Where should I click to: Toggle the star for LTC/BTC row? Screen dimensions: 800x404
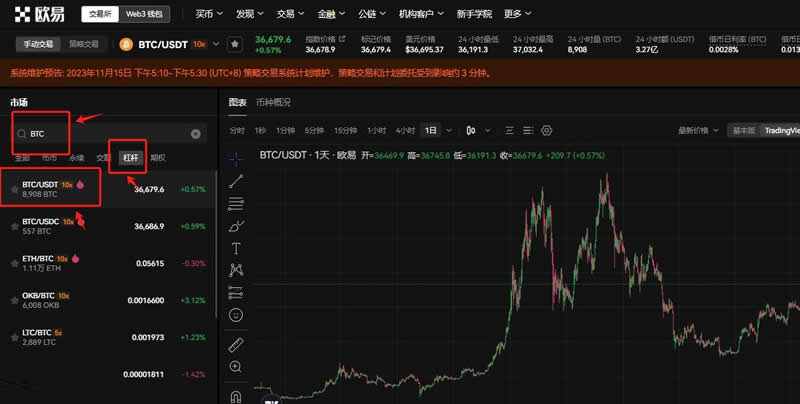tap(14, 337)
